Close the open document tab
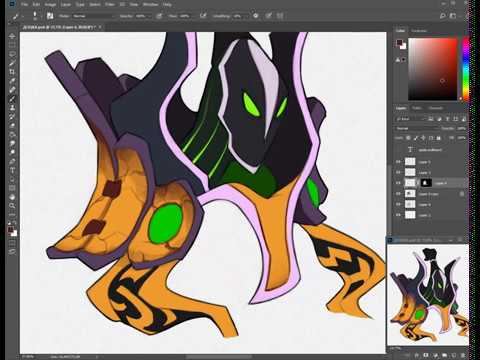480x360 pixels. point(100,27)
